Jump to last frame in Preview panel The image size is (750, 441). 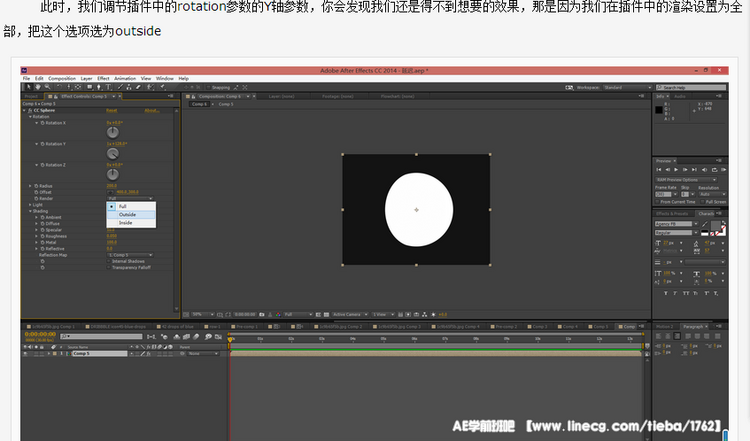[694, 170]
